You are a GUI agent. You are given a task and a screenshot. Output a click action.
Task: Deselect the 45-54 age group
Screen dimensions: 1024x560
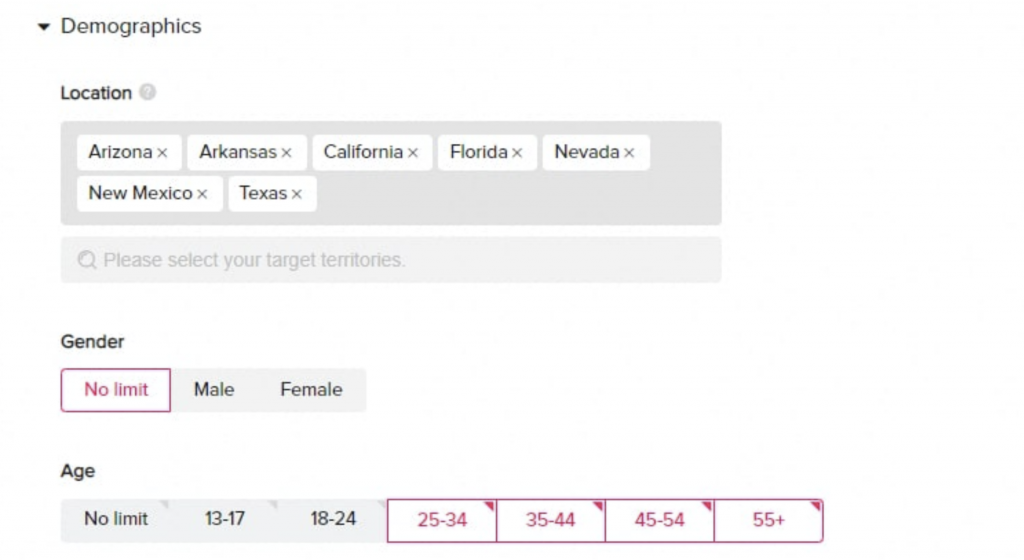(660, 520)
